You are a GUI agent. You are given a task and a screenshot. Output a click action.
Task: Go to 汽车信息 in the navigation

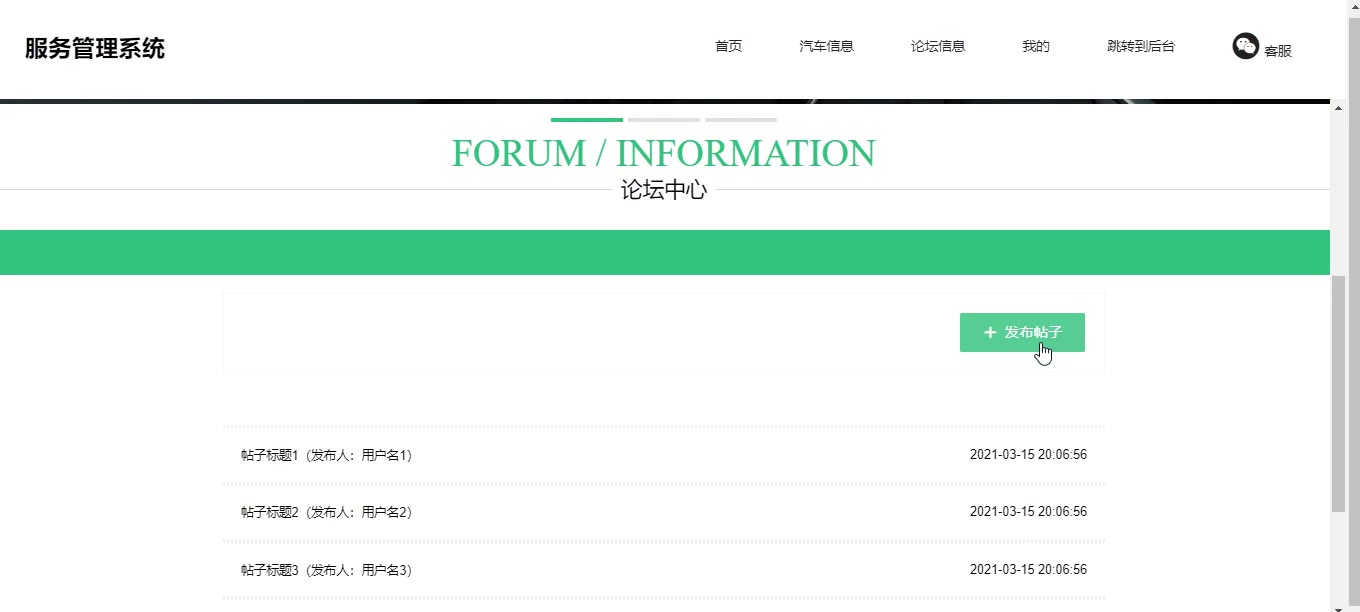point(826,46)
